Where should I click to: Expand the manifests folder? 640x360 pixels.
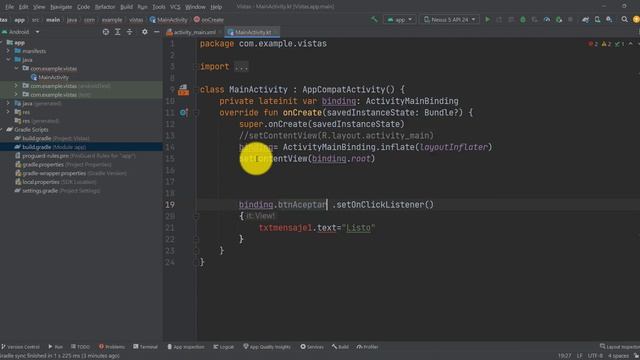[8, 51]
